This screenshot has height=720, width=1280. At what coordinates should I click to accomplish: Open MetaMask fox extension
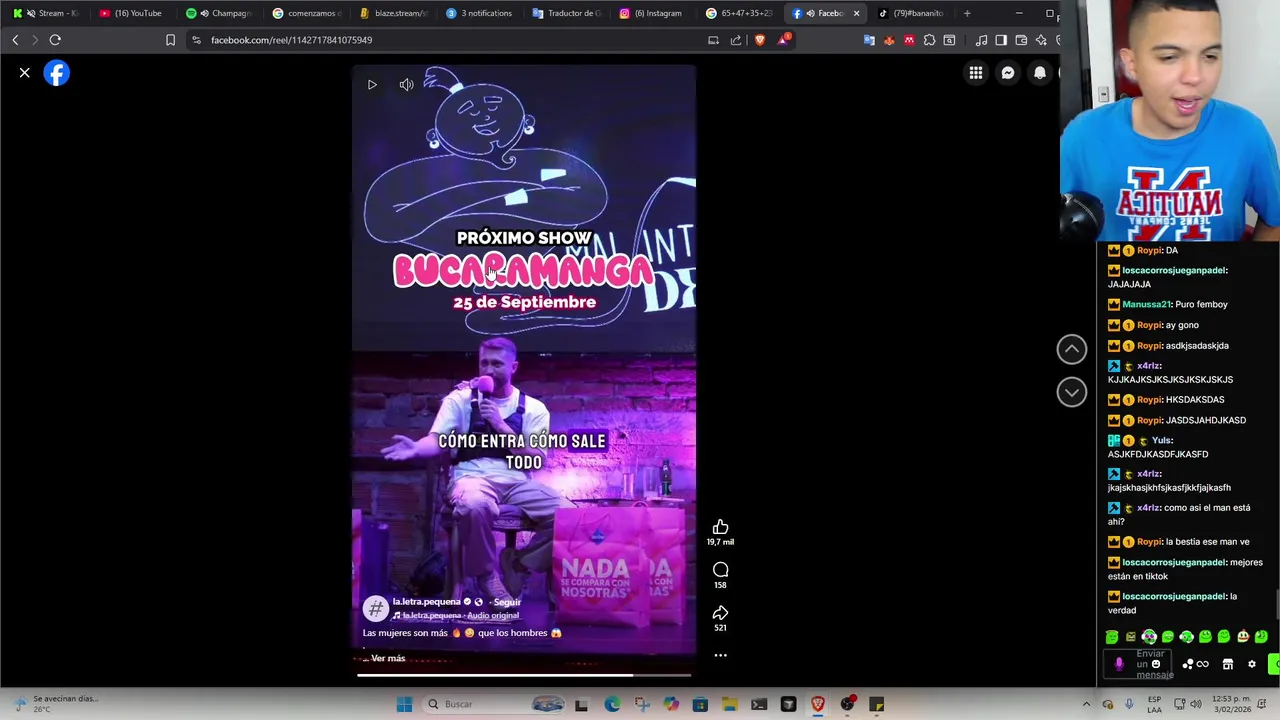(x=889, y=40)
